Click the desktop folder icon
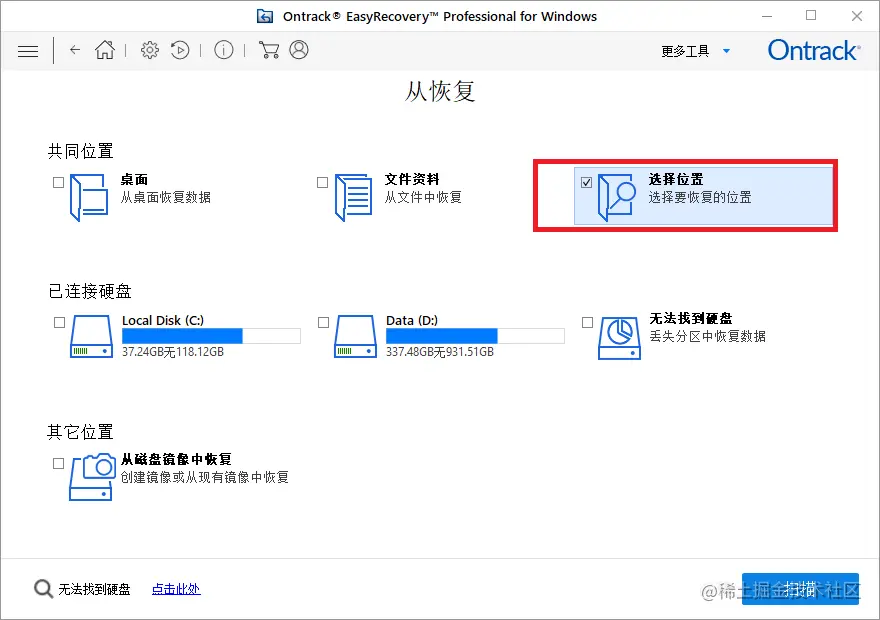 tap(89, 197)
